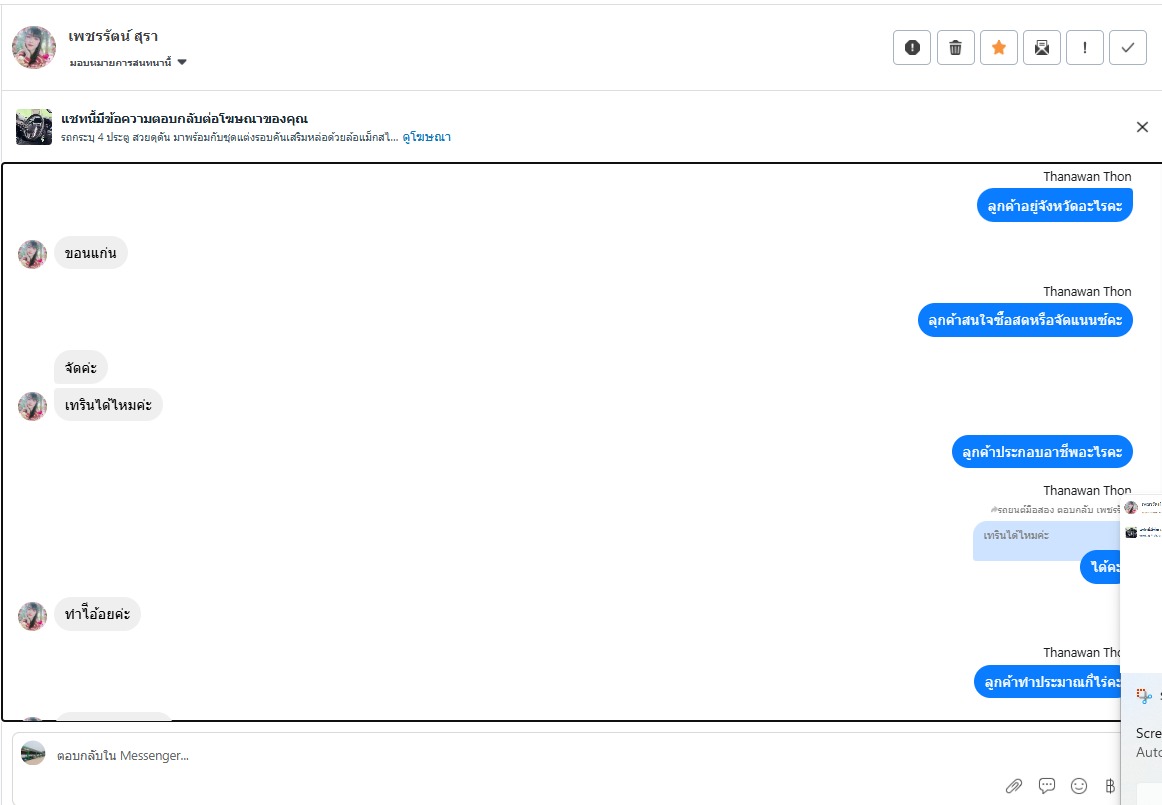Mark conversation as spam with exclamation circle icon
The image size is (1162, 805).
pos(912,48)
